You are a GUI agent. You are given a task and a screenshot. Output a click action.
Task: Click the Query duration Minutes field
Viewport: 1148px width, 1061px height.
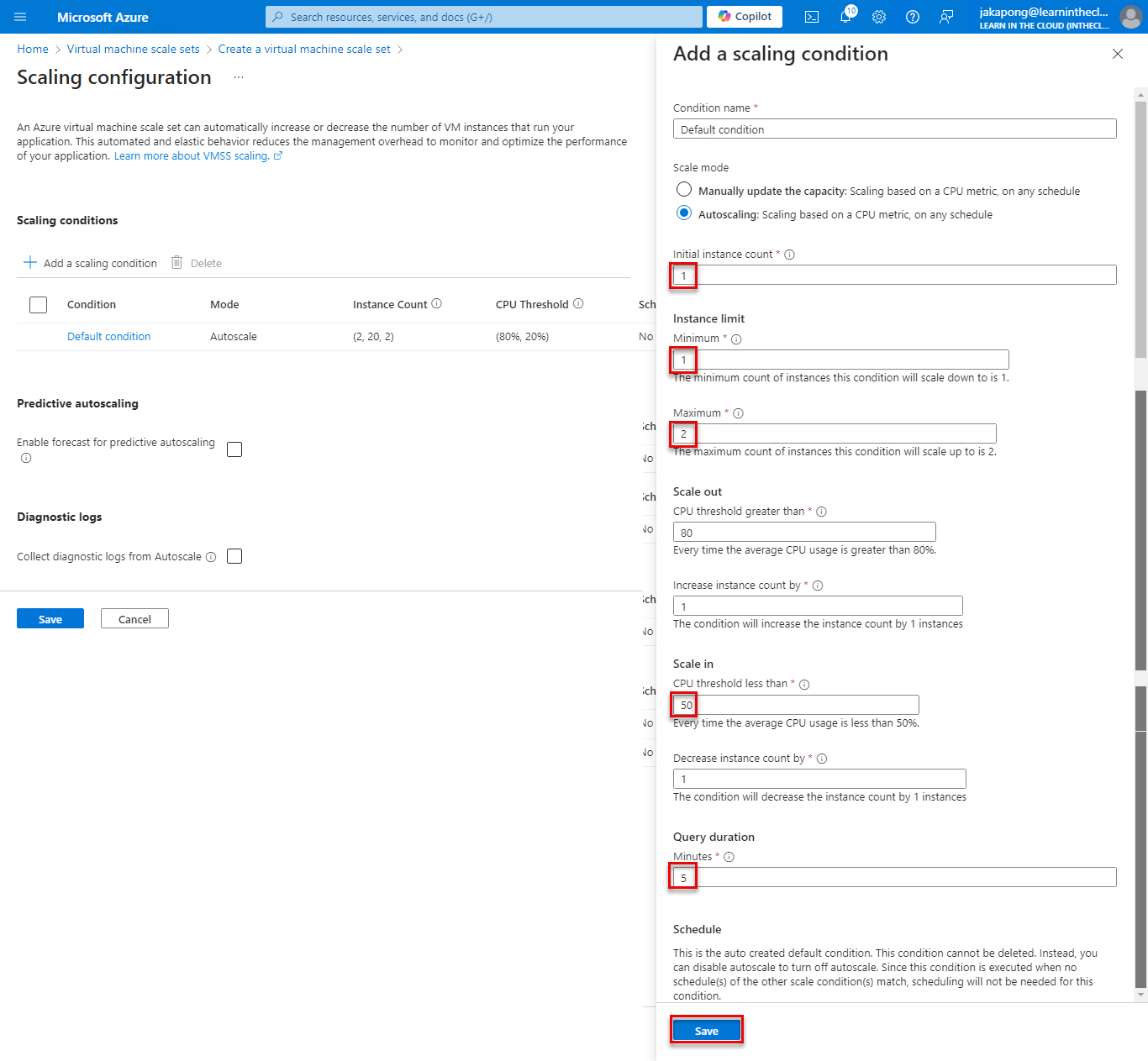coord(895,877)
